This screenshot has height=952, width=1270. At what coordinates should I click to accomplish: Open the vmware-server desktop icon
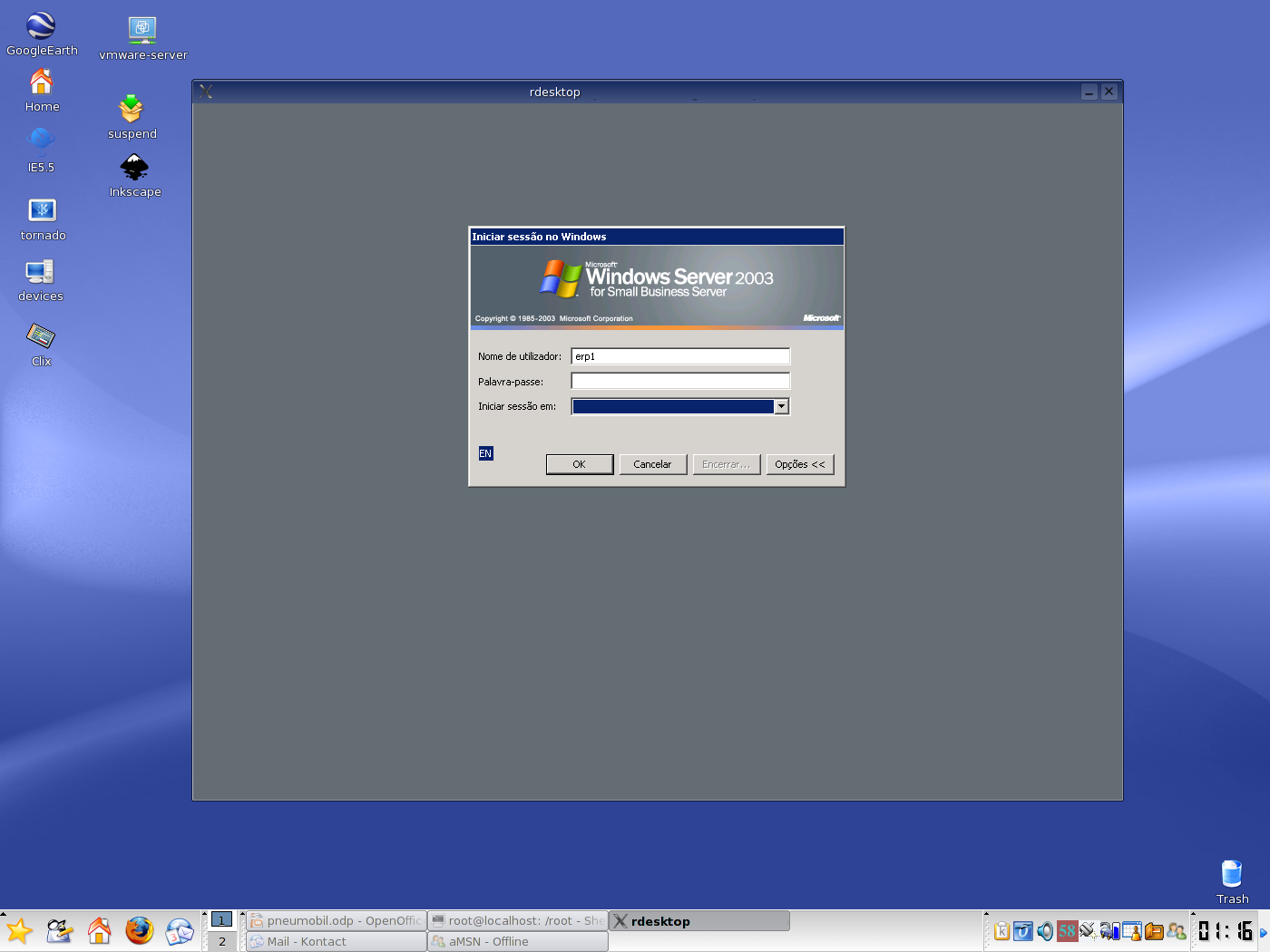142,39
